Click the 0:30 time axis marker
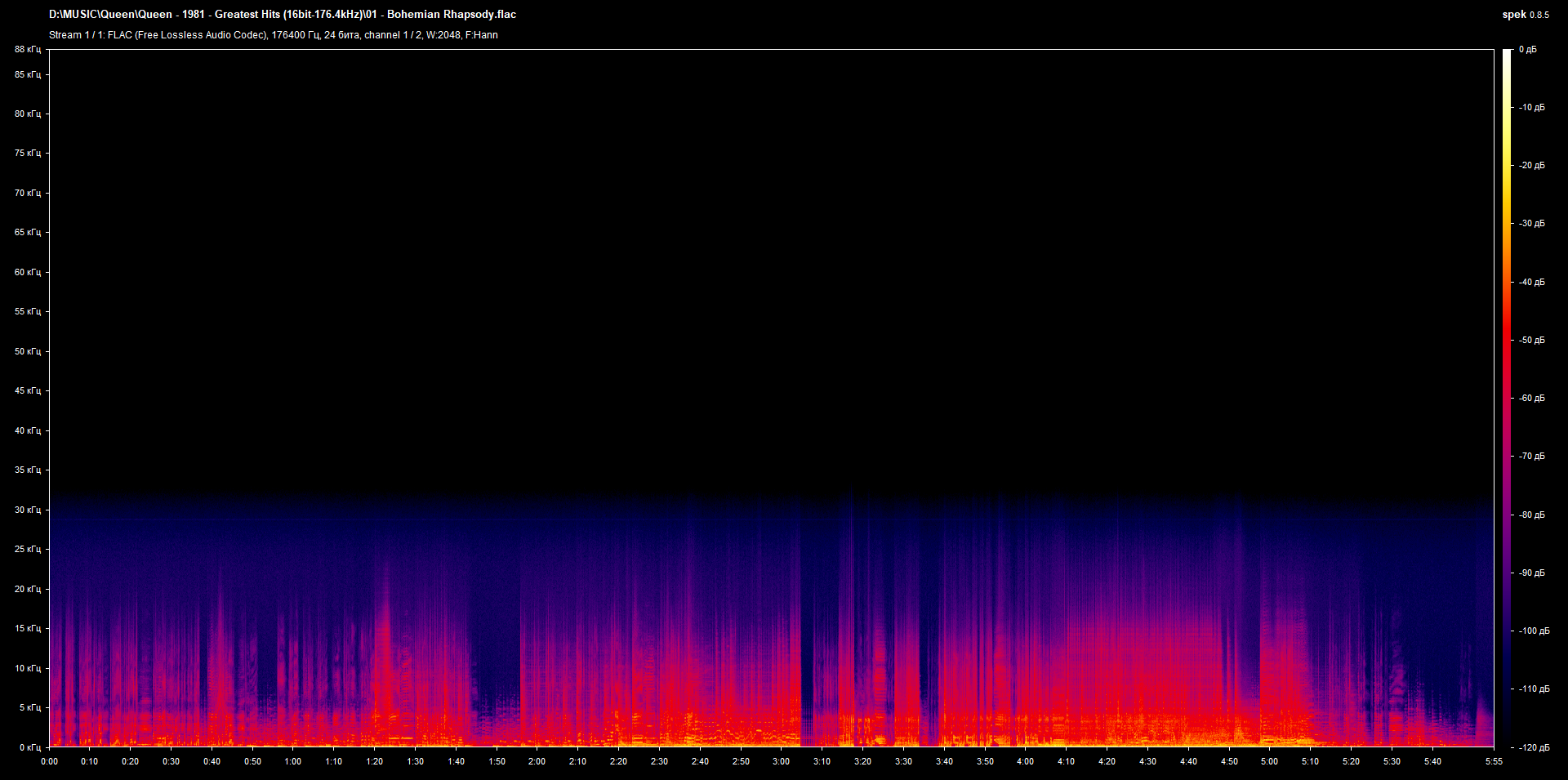1568x780 pixels. (171, 762)
